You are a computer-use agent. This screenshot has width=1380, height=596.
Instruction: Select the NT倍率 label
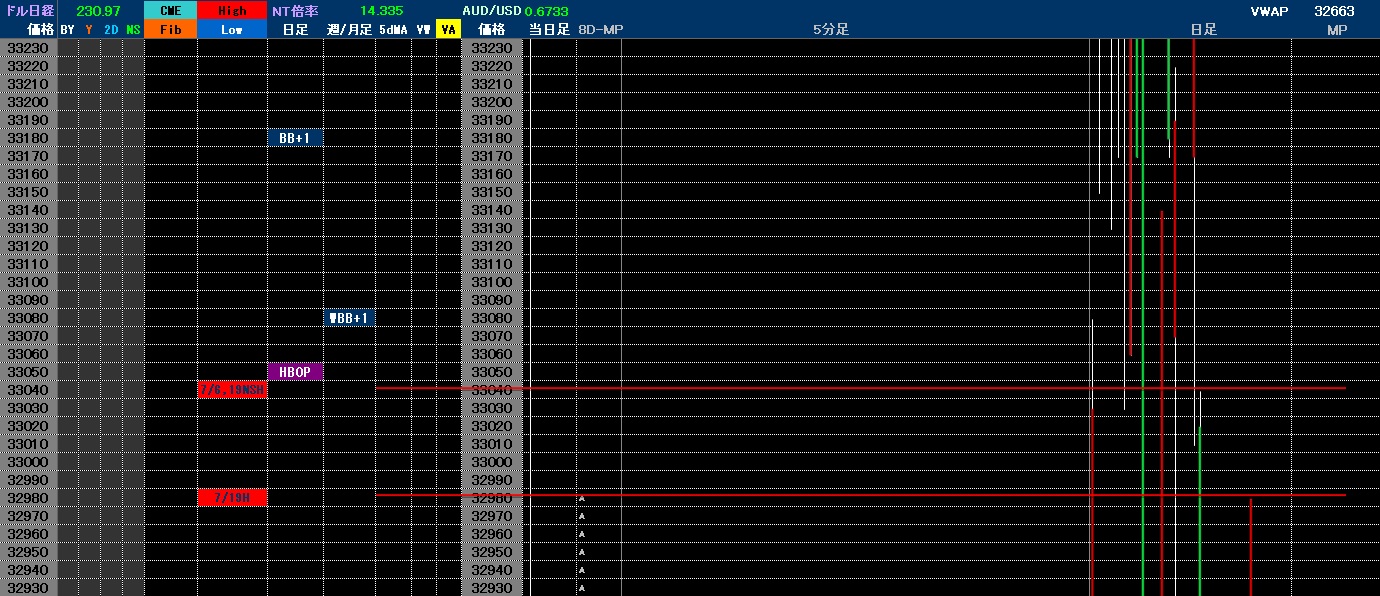(x=295, y=11)
